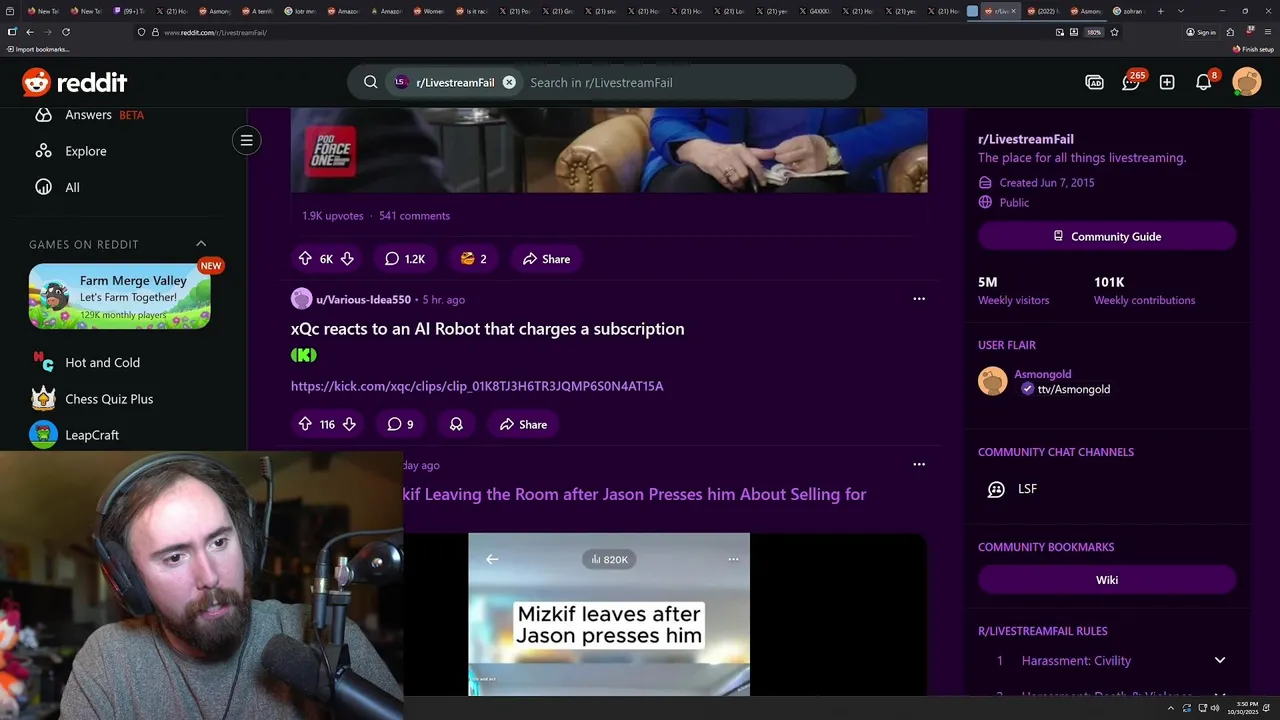Click the browser Sign in button

click(1201, 32)
